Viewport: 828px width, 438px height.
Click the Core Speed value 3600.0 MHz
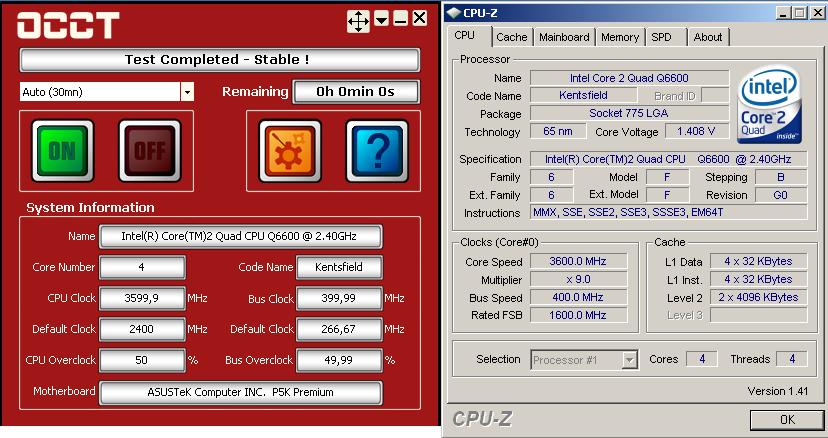coord(579,262)
